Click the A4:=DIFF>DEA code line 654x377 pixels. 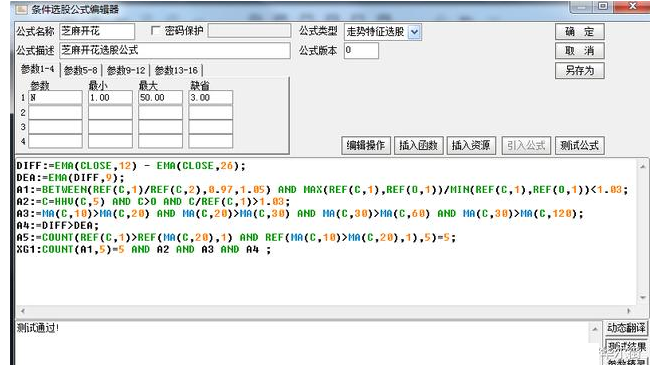[58, 226]
